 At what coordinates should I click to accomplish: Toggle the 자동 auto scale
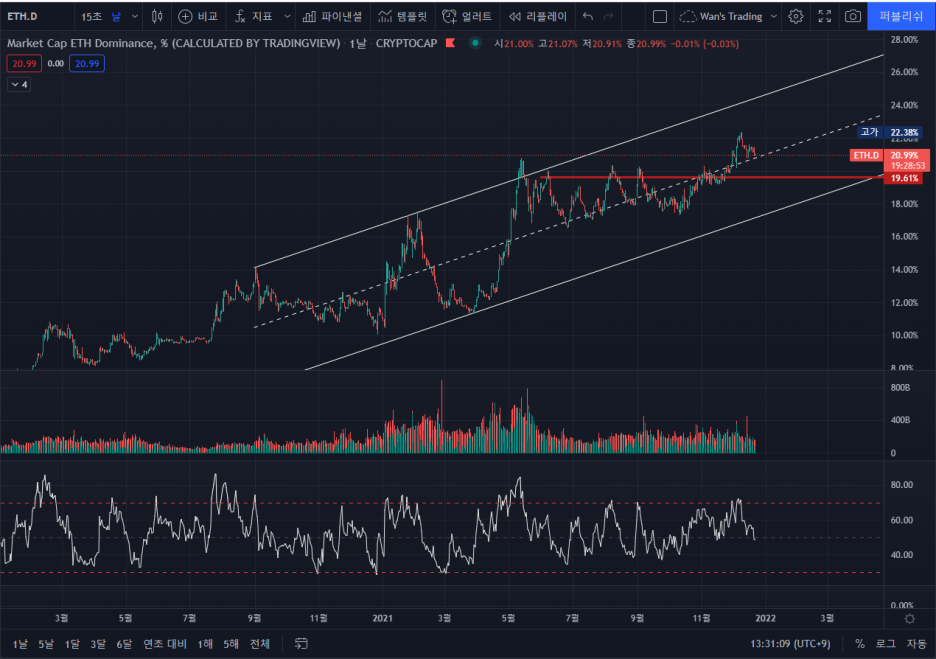[916, 644]
